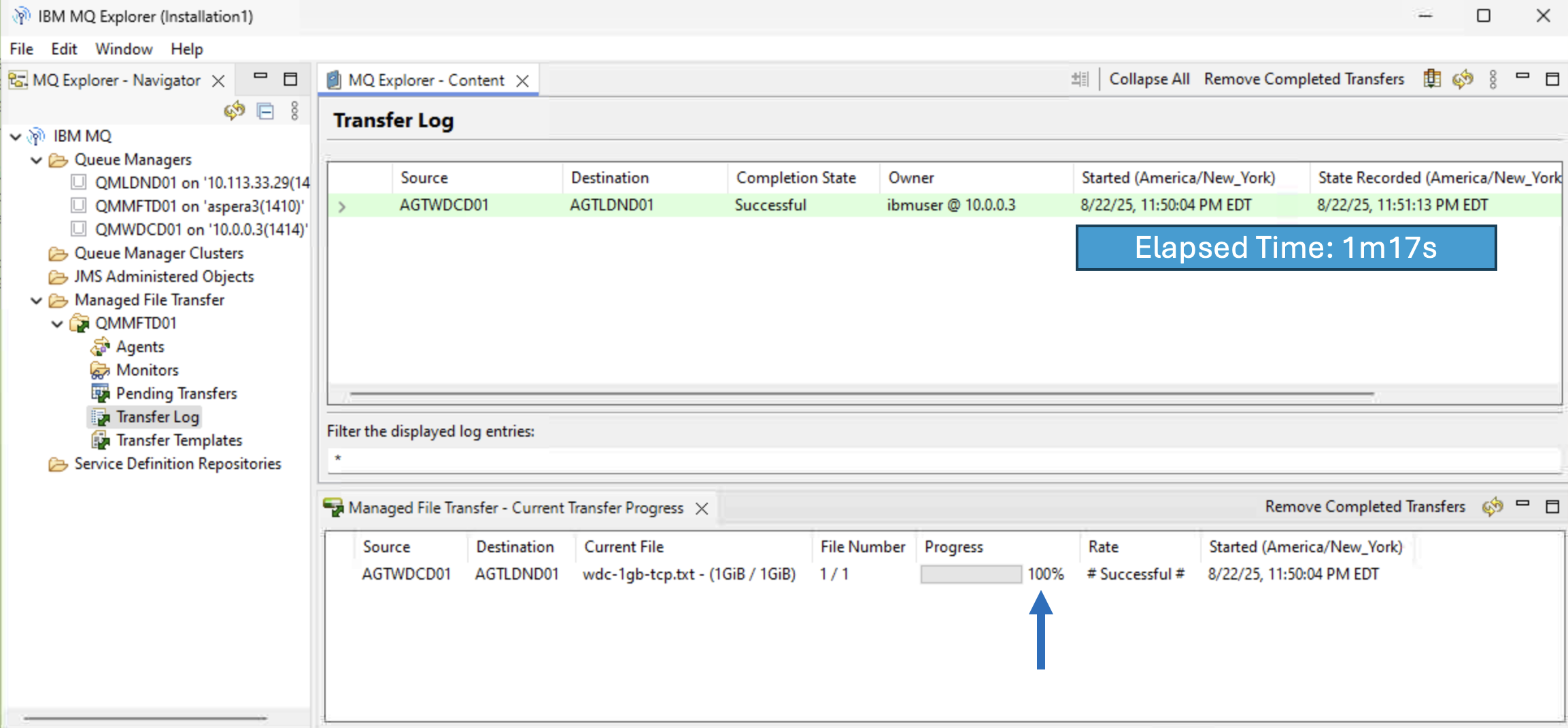Select the JMS Administered Objects folder icon
Screen dimensions: 1568x728
[58, 277]
